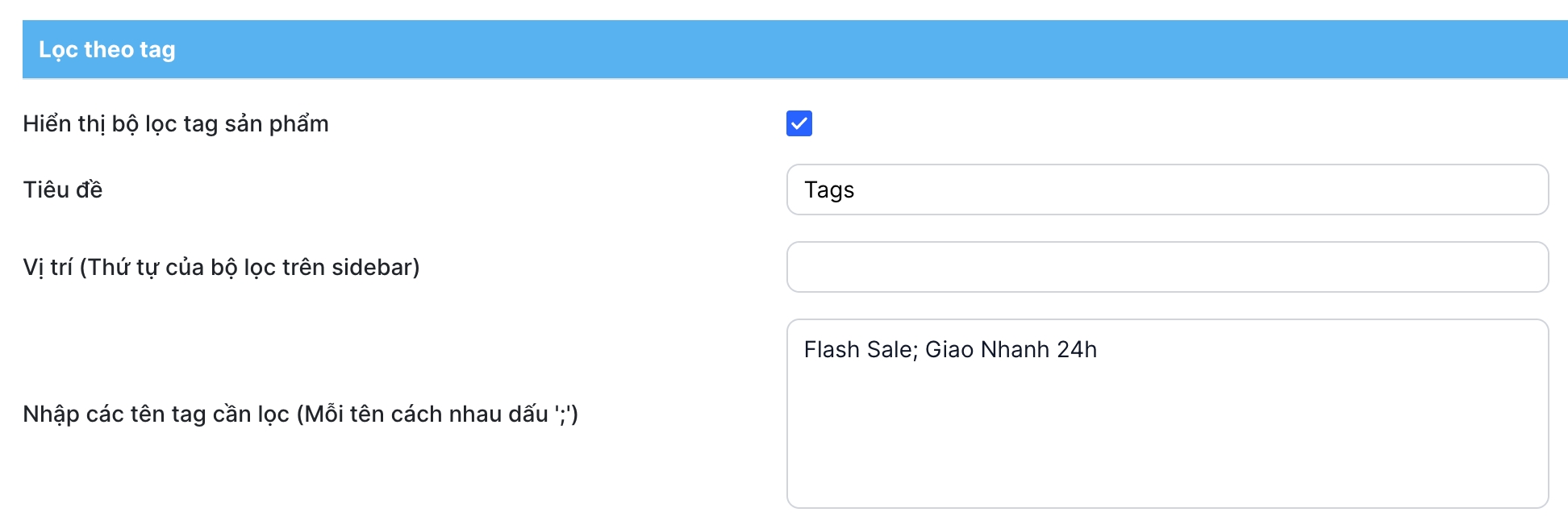Click the "Lọc theo tag" header title
Viewport: 1568px width, 529px height.
[106, 50]
